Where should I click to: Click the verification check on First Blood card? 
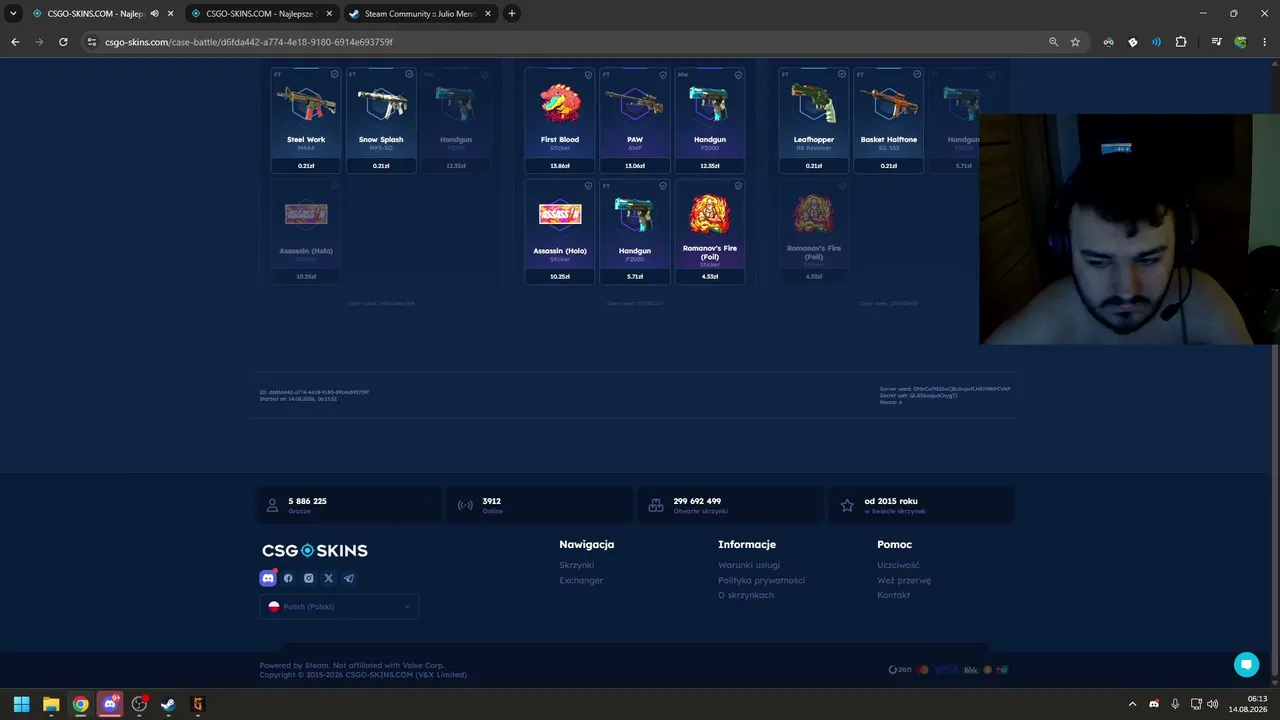588,74
